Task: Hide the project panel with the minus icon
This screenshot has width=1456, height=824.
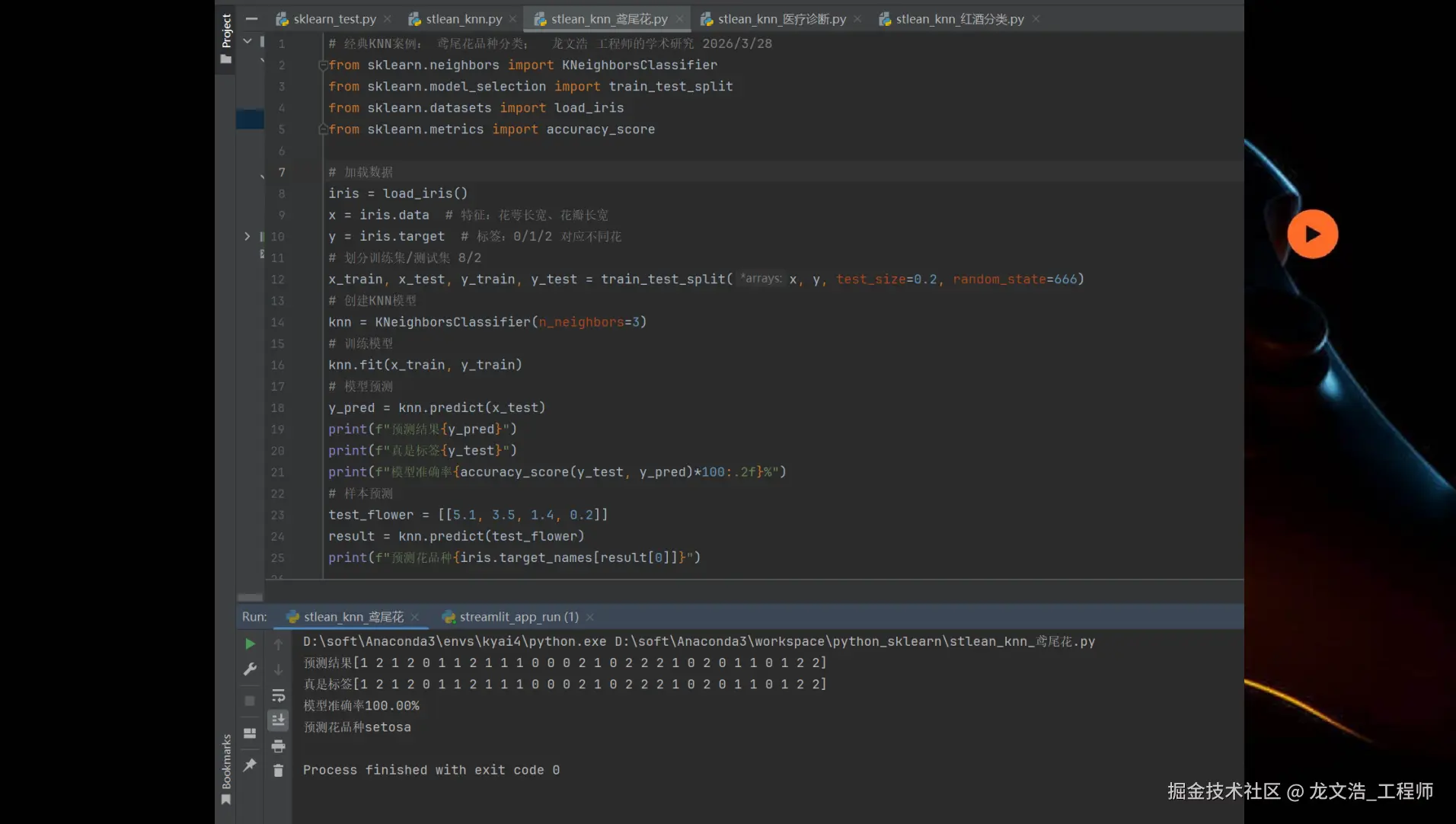Action: pyautogui.click(x=252, y=19)
